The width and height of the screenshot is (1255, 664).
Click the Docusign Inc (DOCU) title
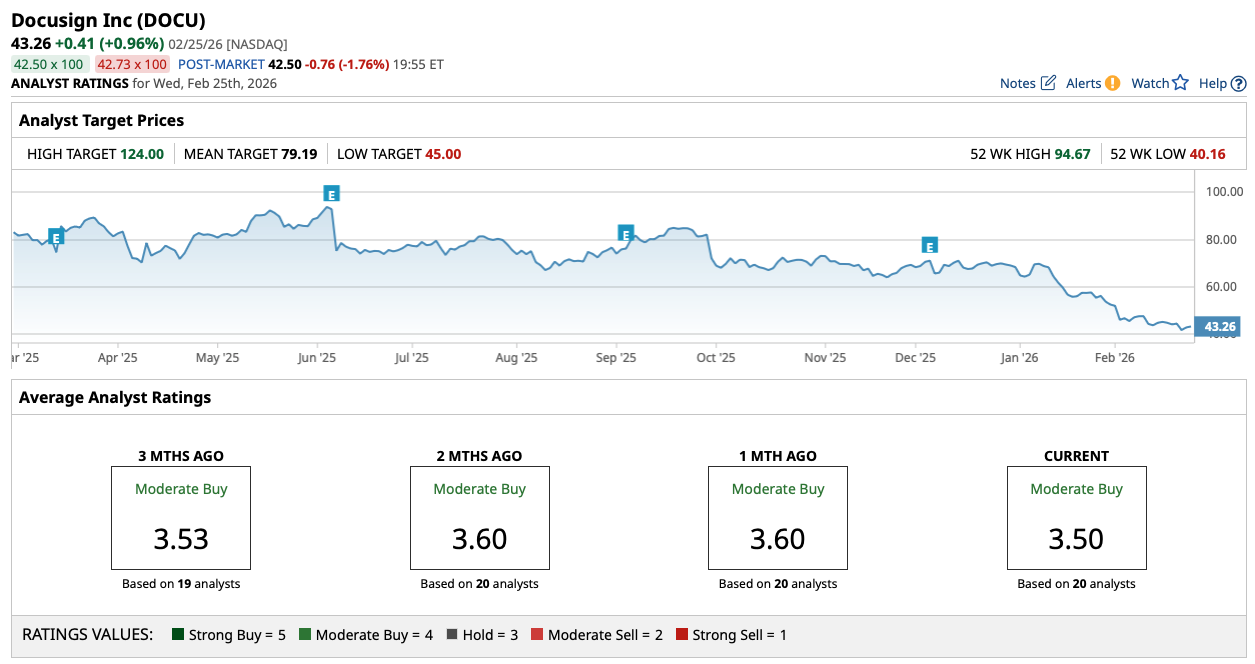point(108,20)
